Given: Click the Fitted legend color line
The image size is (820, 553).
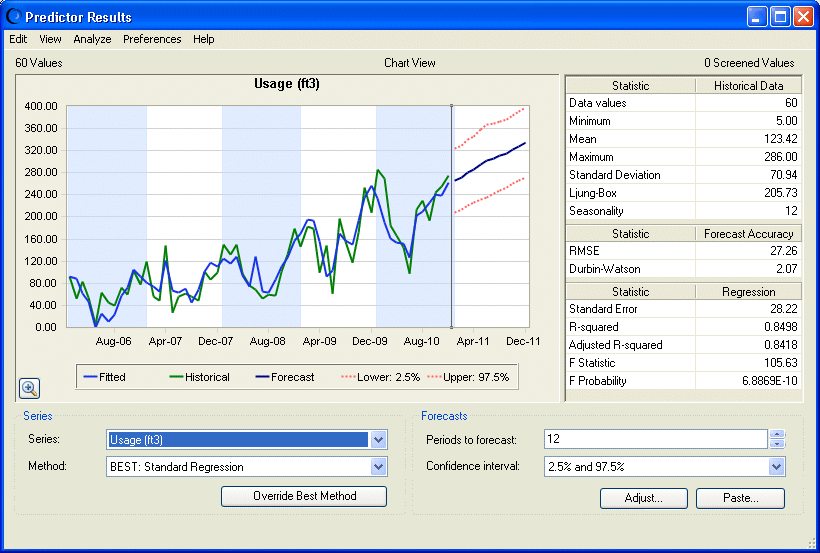Looking at the screenshot, I should pos(90,377).
